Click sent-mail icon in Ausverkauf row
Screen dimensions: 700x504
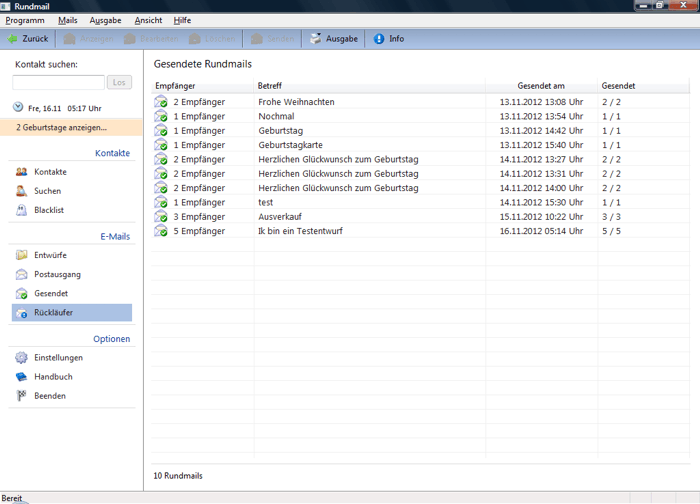(x=161, y=217)
